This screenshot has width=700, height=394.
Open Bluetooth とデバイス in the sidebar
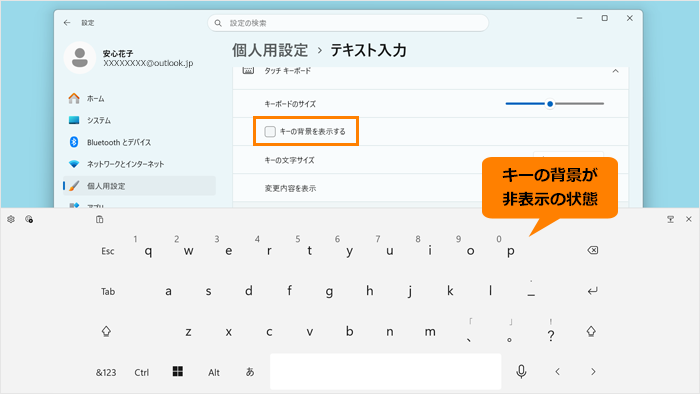coord(139,142)
